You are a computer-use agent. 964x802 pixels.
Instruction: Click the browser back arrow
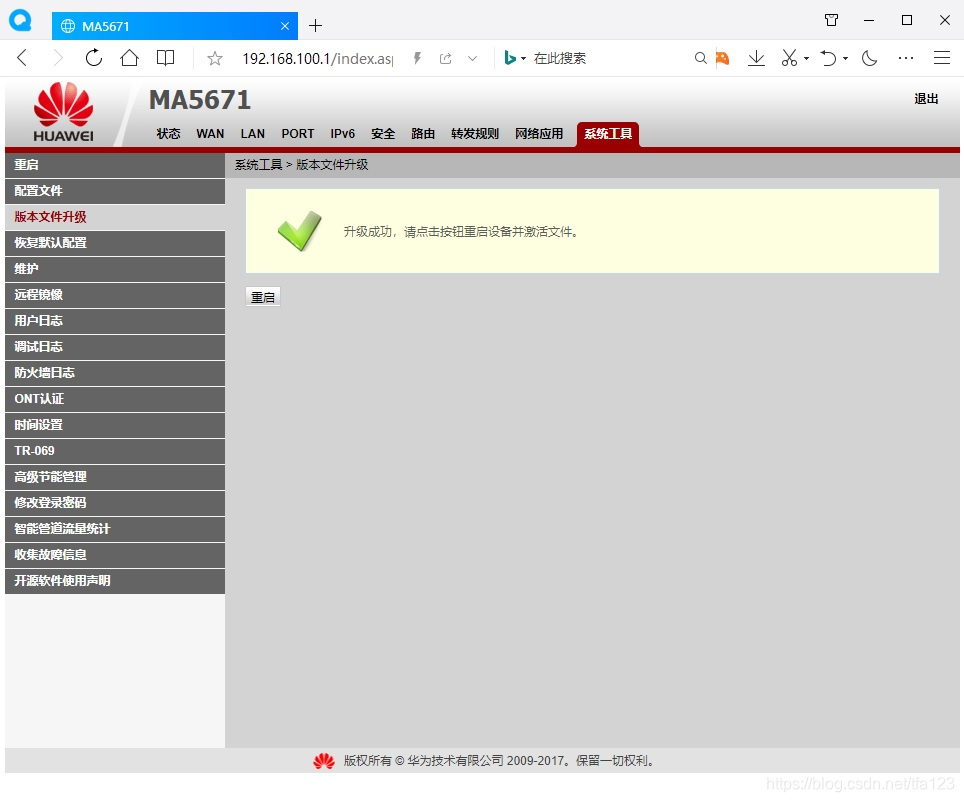pyautogui.click(x=22, y=58)
